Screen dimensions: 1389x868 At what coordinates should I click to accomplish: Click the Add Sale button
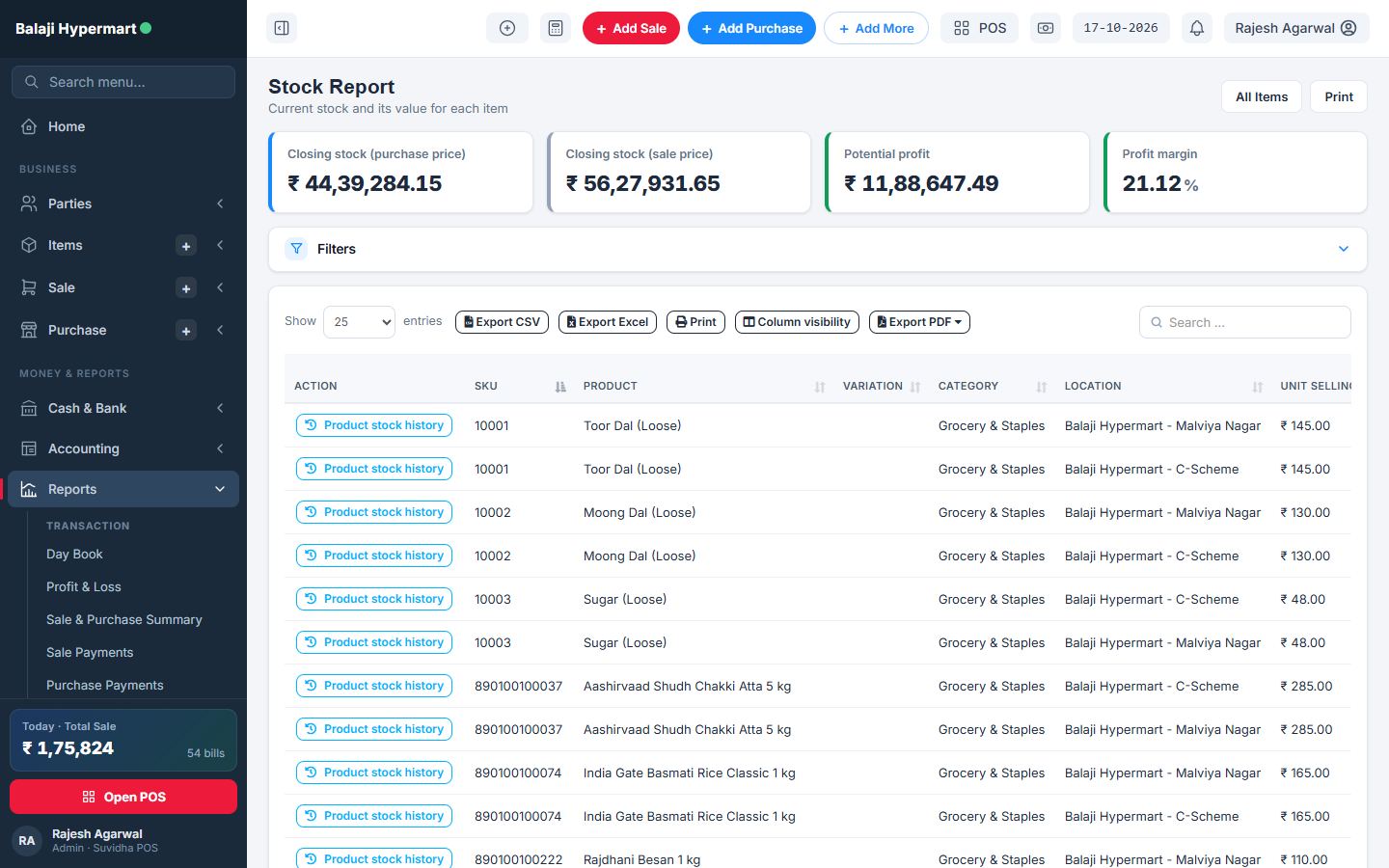[631, 28]
